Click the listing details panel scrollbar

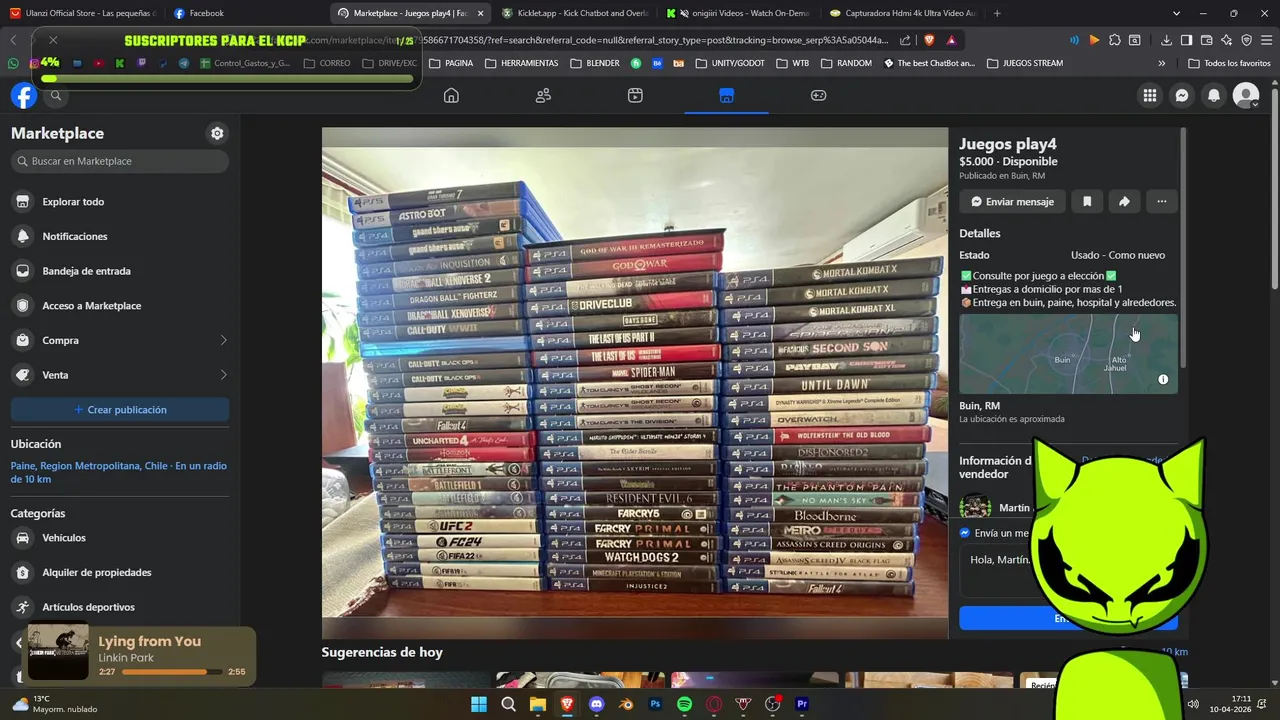coord(1184,247)
